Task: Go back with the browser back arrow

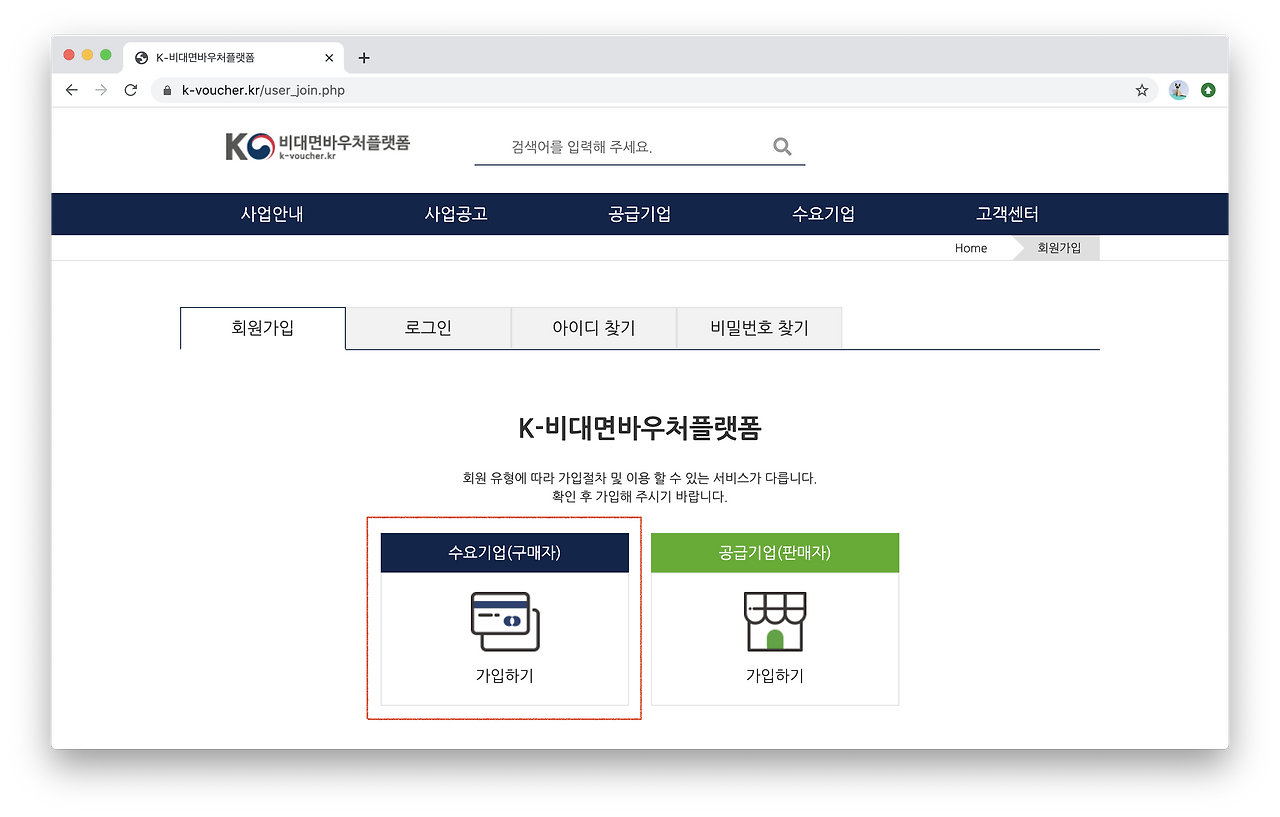Action: (71, 90)
